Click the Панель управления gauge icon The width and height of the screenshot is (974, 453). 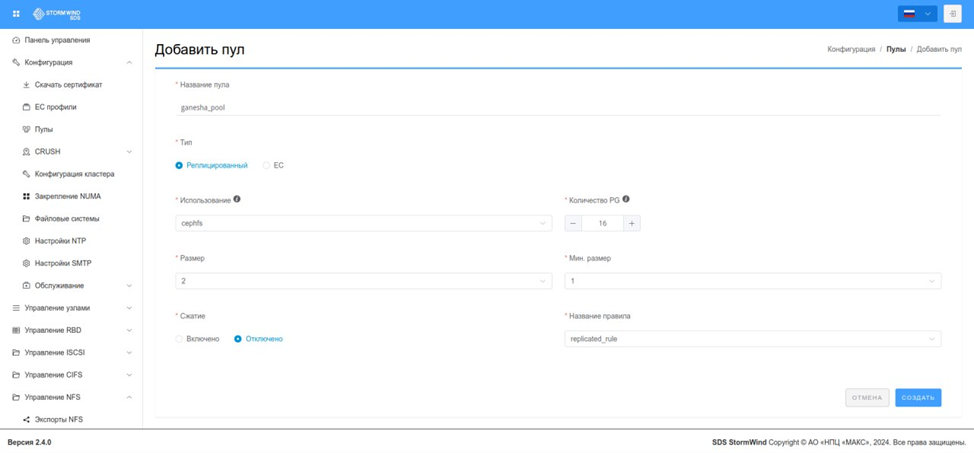[16, 40]
